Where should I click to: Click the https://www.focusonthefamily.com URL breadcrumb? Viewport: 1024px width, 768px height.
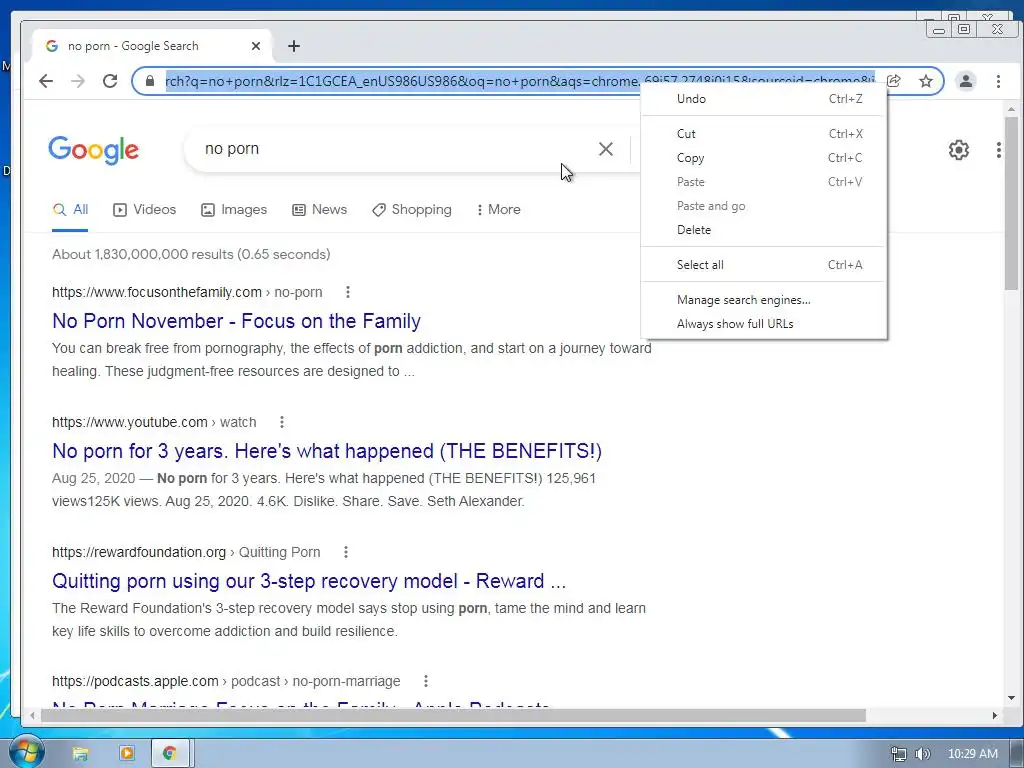pos(157,293)
